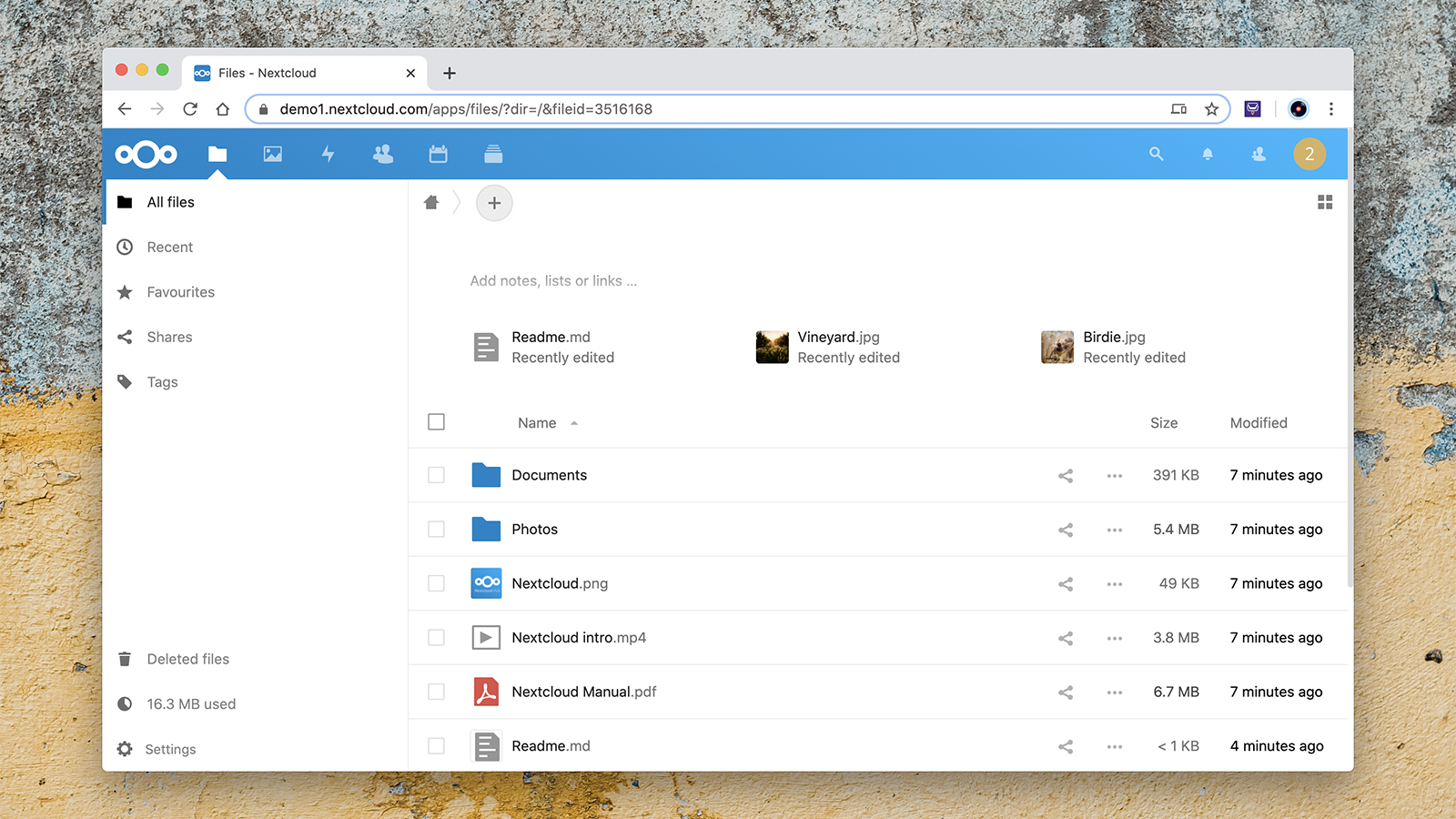Check the select-all checkbox in the file list
Viewport: 1456px width, 819px height.
pyautogui.click(x=436, y=421)
